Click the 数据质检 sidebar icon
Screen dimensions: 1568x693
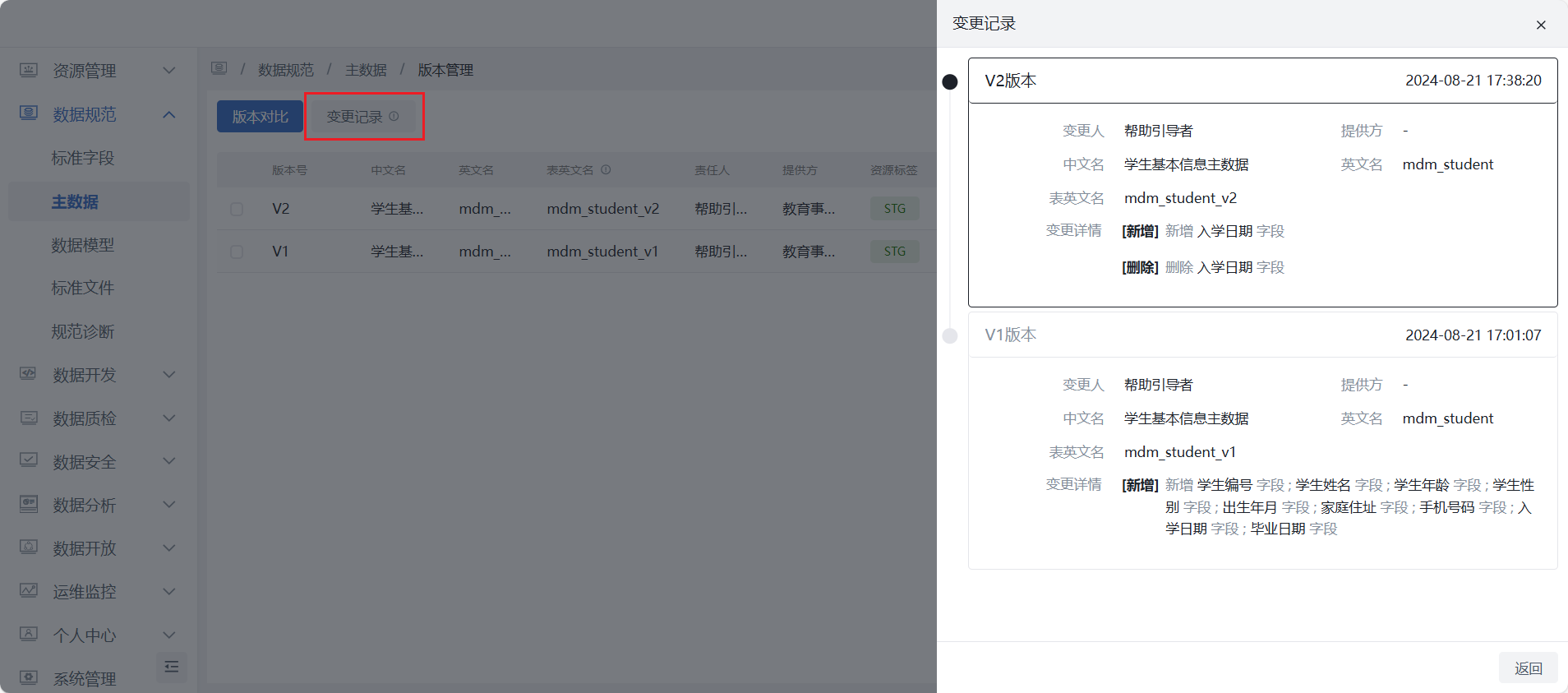pos(29,418)
